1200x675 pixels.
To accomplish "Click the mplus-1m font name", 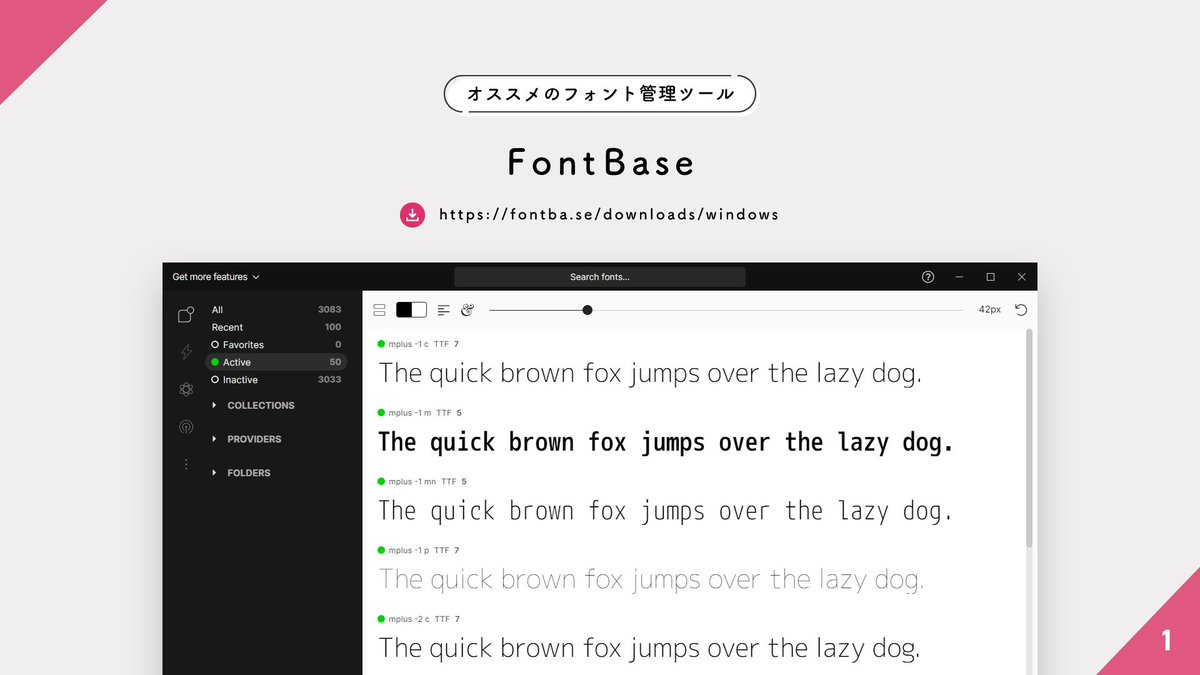I will click(x=410, y=412).
